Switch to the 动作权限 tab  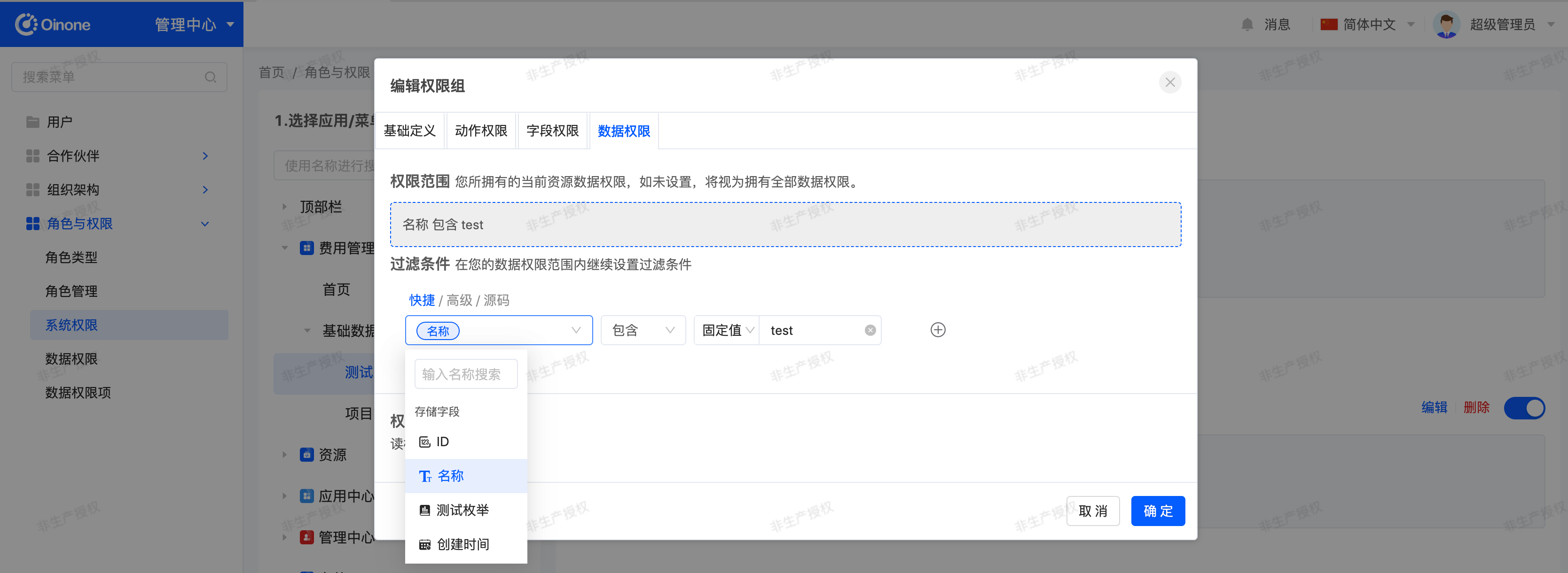click(481, 131)
